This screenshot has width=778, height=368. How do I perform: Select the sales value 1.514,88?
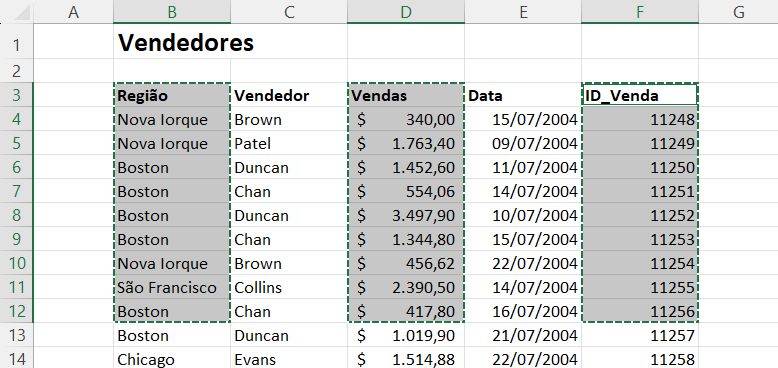point(406,359)
